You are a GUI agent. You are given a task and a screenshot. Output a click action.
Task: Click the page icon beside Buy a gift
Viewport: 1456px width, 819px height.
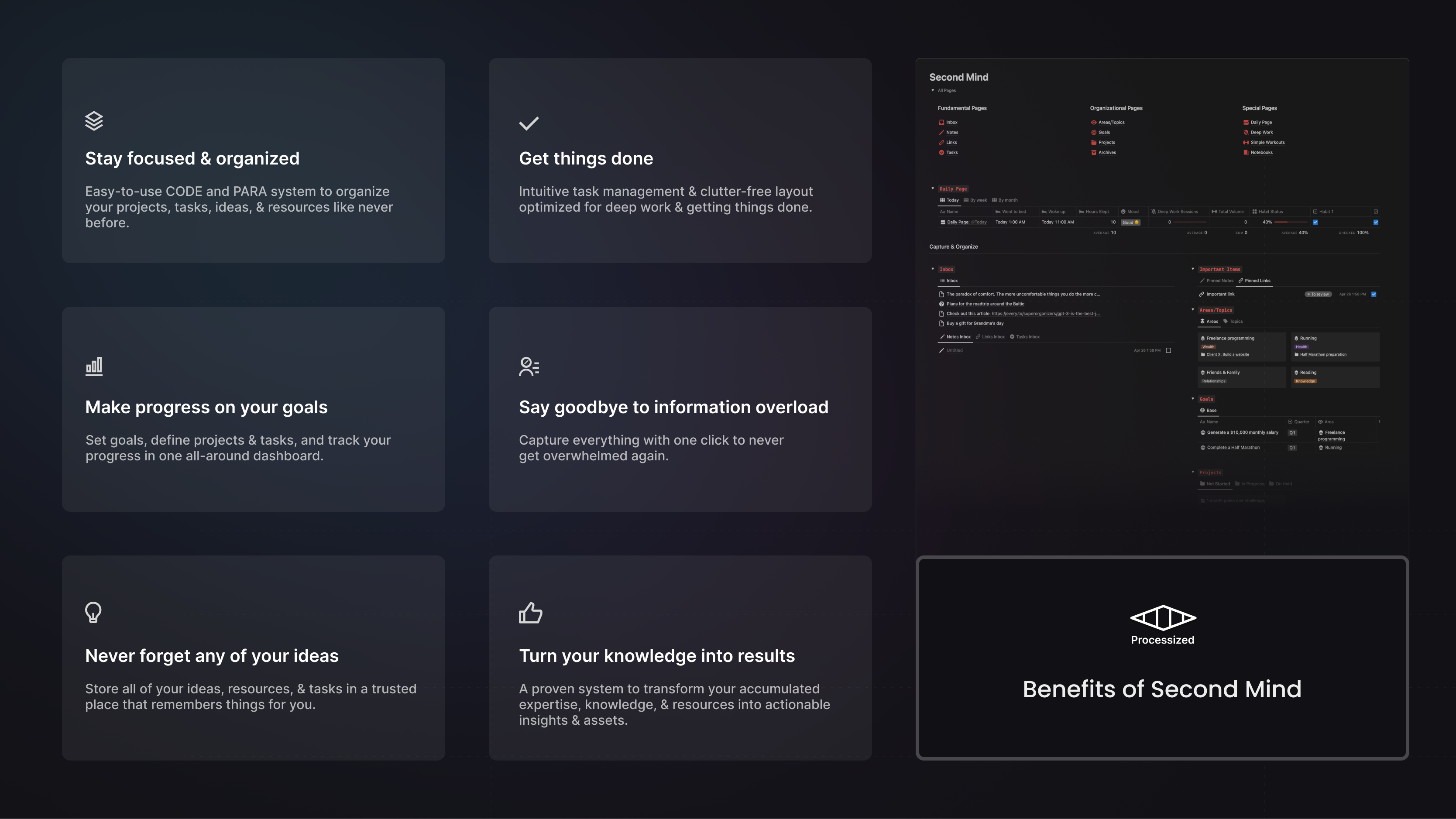pyautogui.click(x=942, y=324)
